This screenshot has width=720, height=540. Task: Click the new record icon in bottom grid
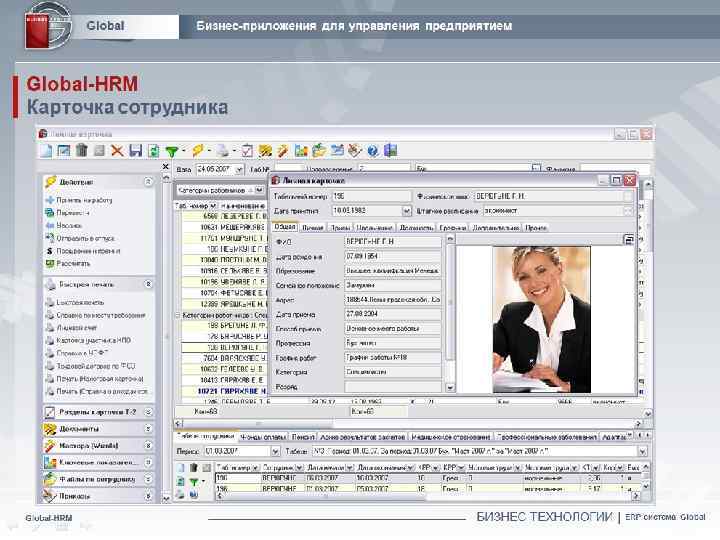coord(180,467)
